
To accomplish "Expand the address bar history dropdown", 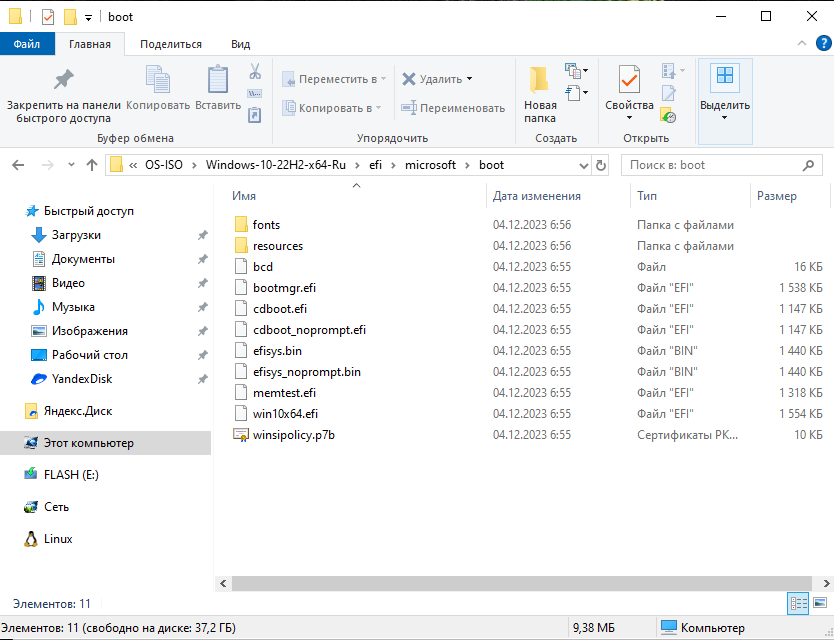I will coord(584,165).
